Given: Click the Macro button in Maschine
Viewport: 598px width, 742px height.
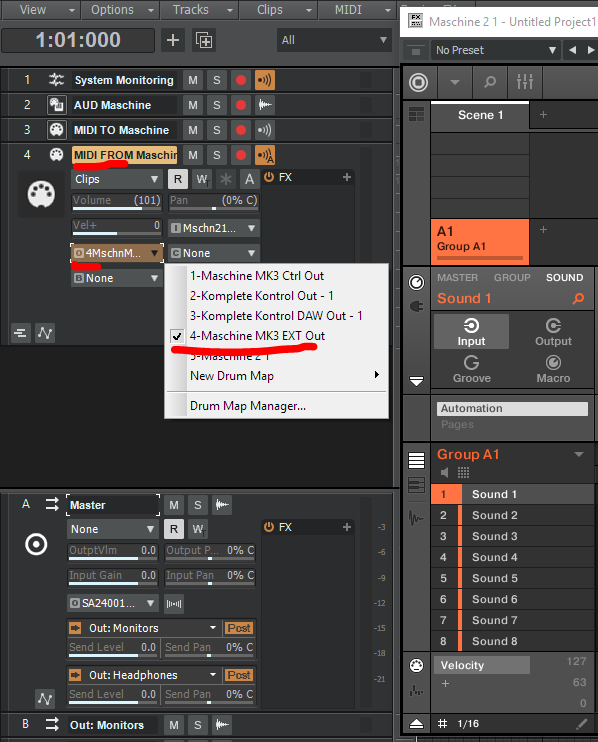Looking at the screenshot, I should pyautogui.click(x=553, y=369).
